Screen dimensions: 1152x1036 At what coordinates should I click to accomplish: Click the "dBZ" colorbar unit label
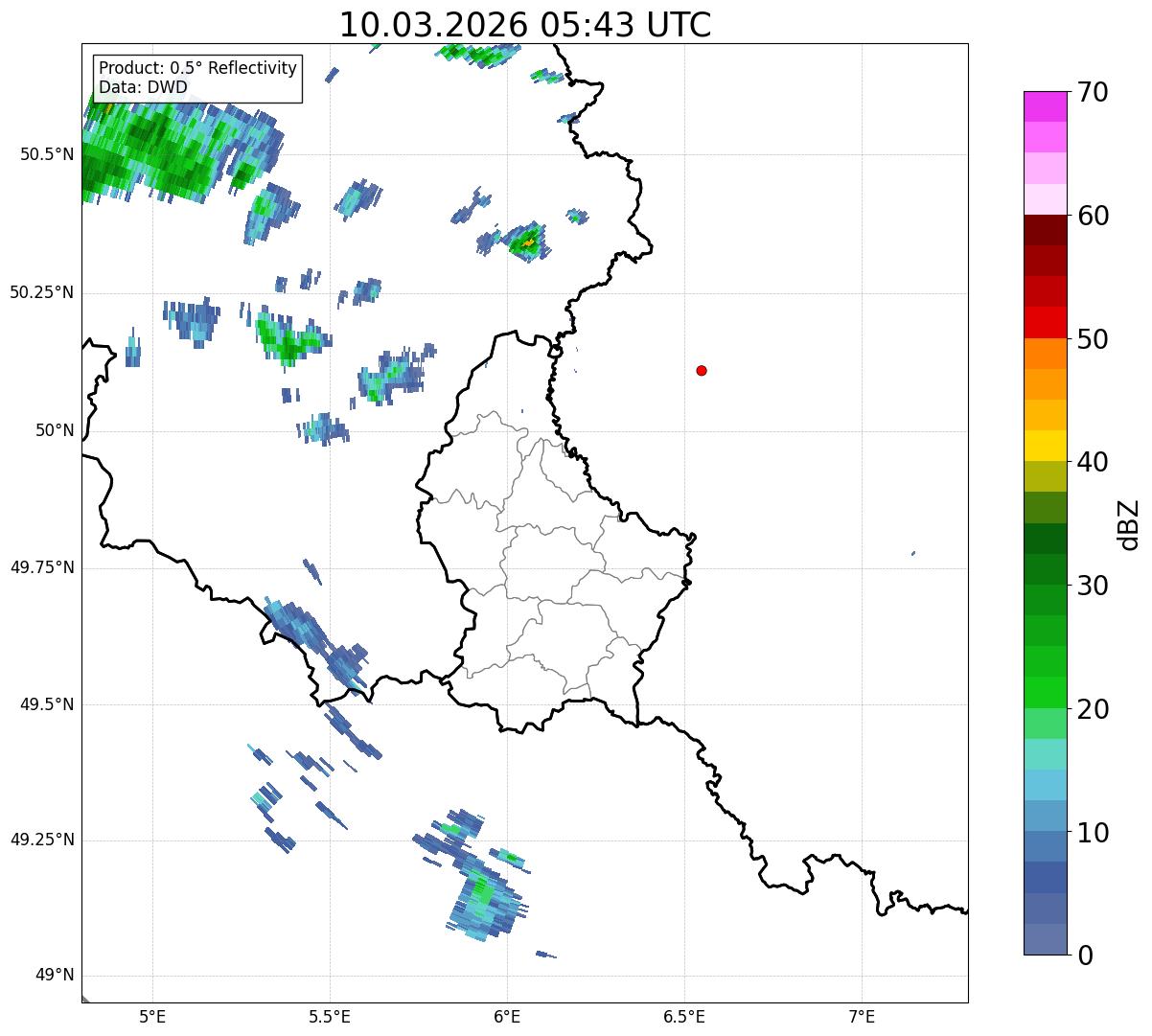click(x=1130, y=523)
